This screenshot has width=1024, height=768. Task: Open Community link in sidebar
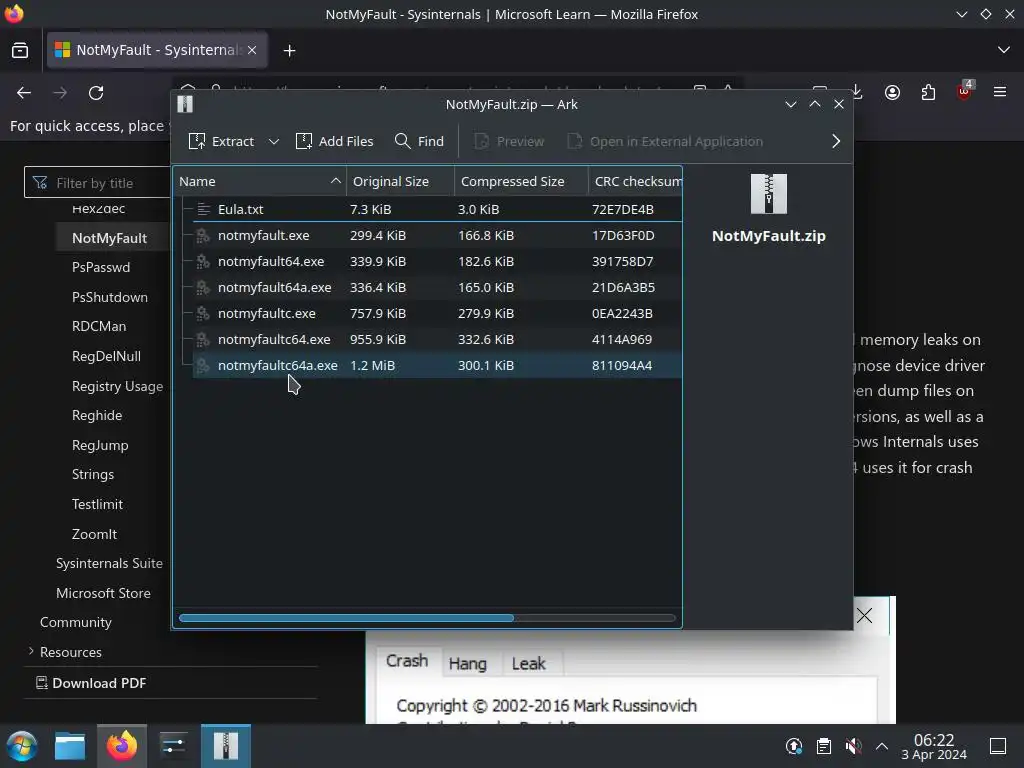pyautogui.click(x=76, y=622)
